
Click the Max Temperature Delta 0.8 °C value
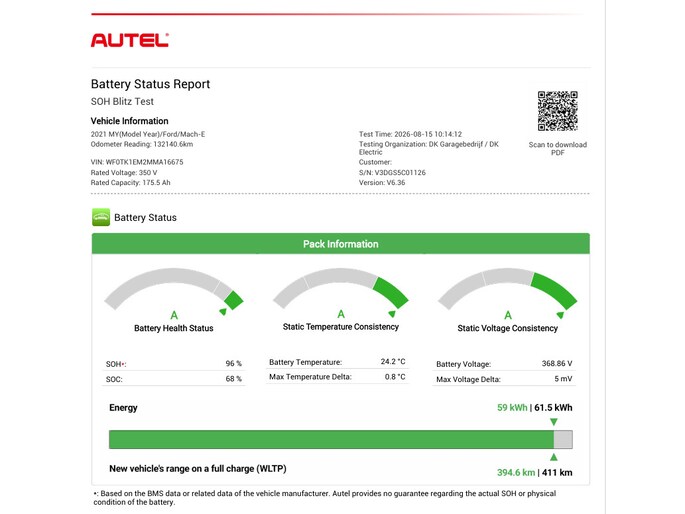pyautogui.click(x=395, y=376)
